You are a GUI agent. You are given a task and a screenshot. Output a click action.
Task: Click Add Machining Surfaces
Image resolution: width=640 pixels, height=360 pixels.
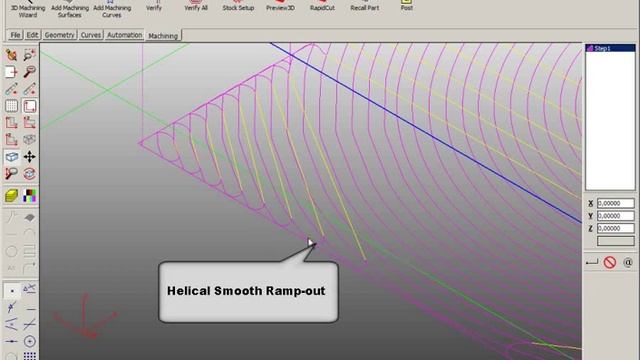70,9
